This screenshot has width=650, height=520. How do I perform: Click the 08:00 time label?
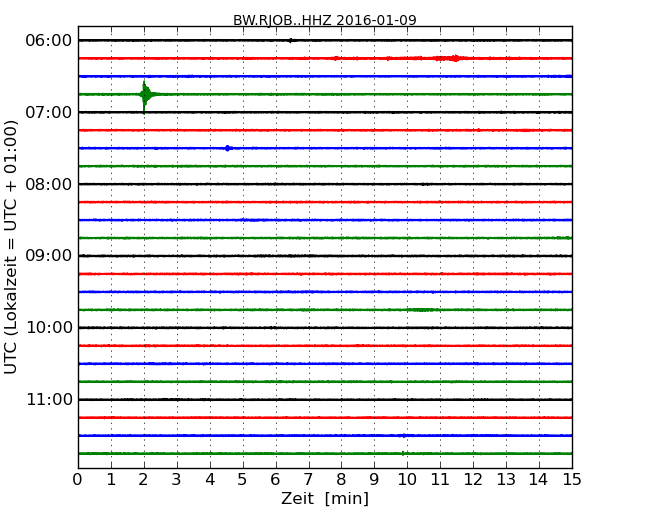[49, 184]
